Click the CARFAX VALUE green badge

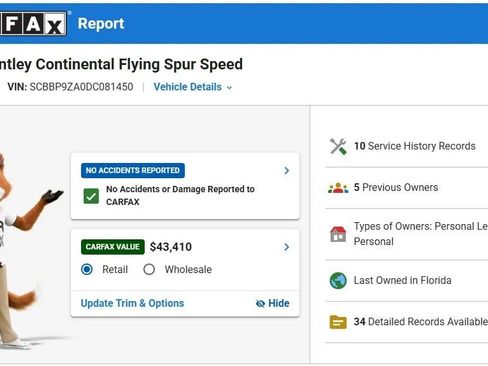tap(113, 247)
